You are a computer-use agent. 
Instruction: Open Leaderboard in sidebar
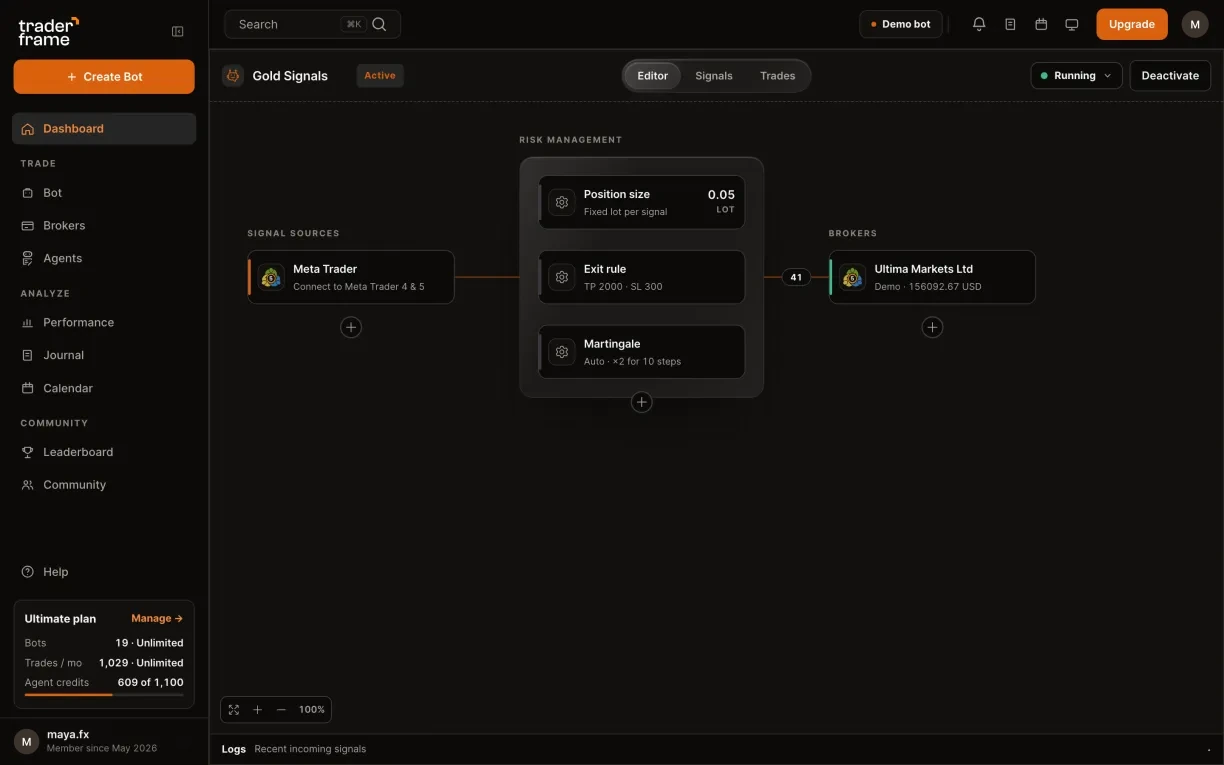coord(104,452)
